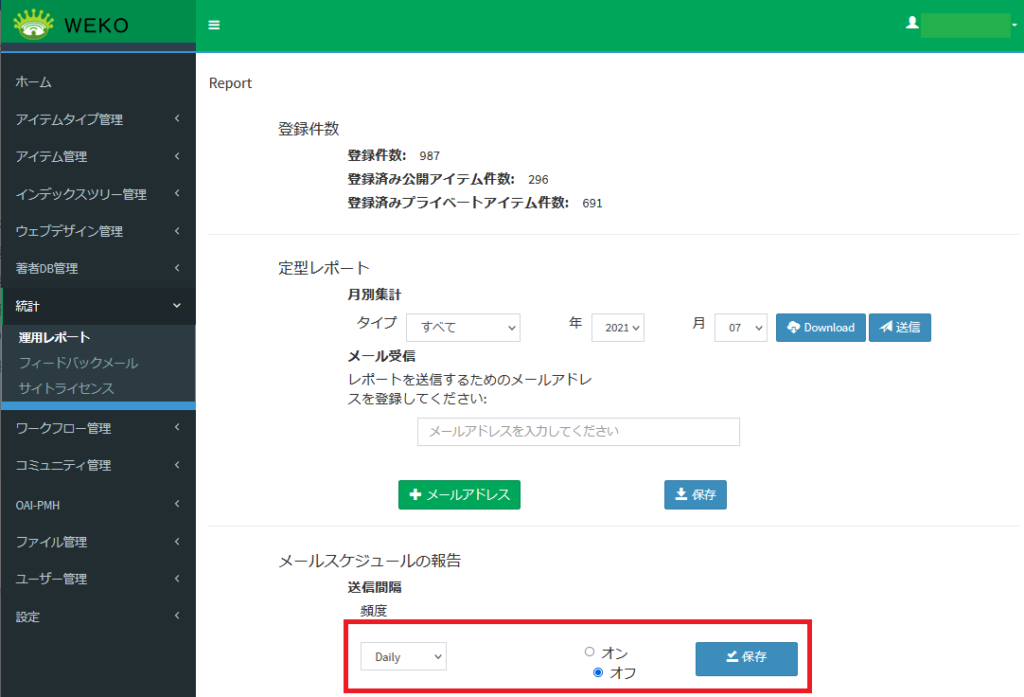Select the オン radio button
The height and width of the screenshot is (697, 1024).
[590, 652]
